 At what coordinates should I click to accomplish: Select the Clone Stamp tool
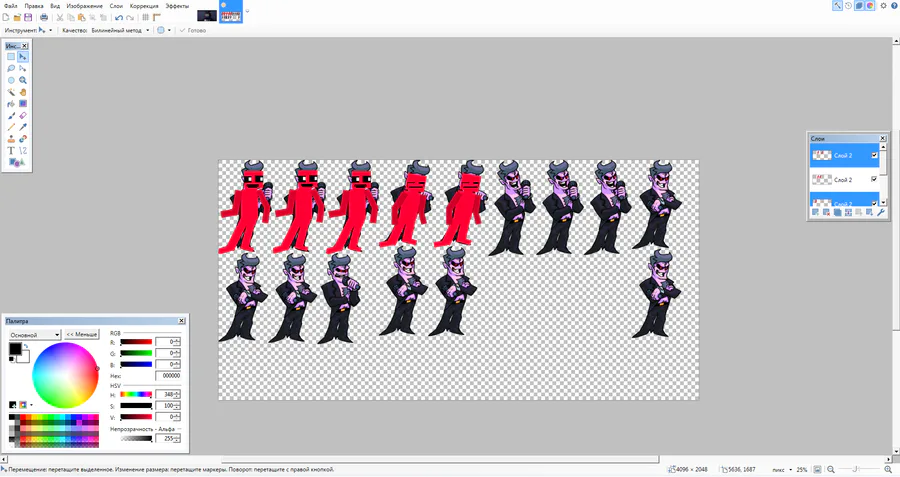[x=11, y=139]
